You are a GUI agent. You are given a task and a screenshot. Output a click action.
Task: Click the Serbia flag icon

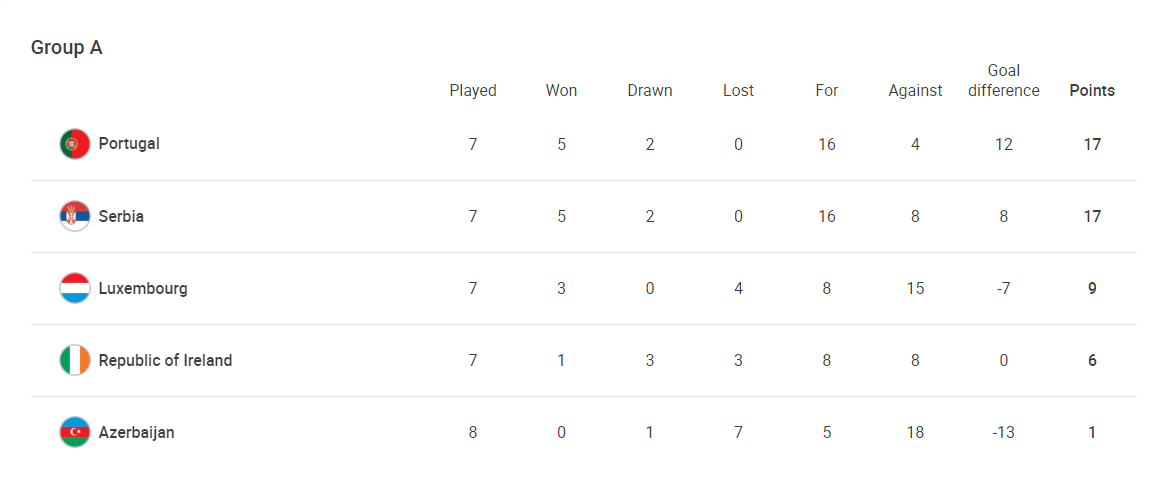[75, 216]
